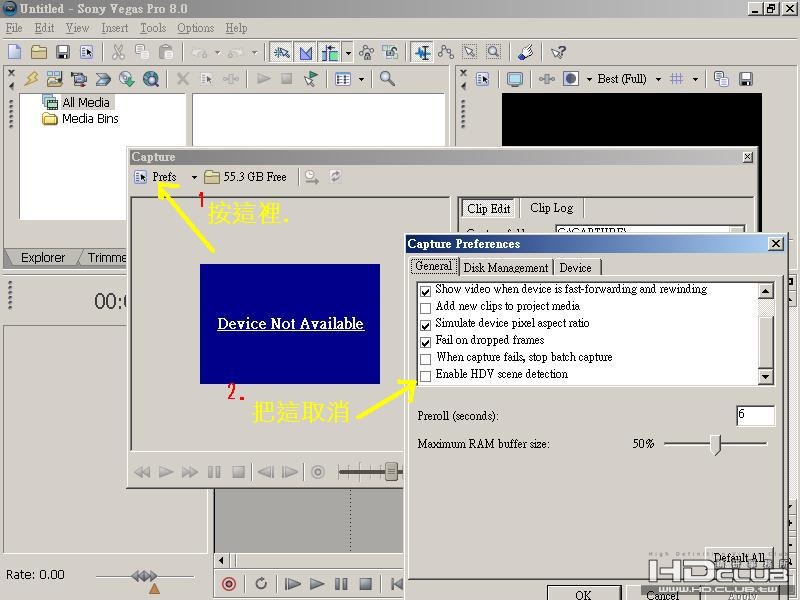Click the Paste clipboard icon
This screenshot has height=600, width=800.
[166, 52]
